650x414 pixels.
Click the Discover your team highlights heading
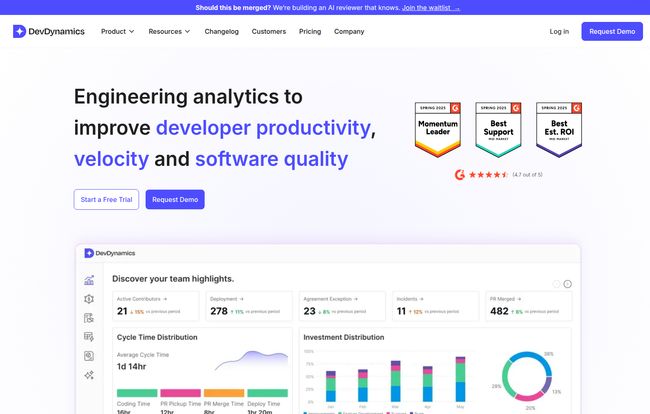tap(173, 279)
